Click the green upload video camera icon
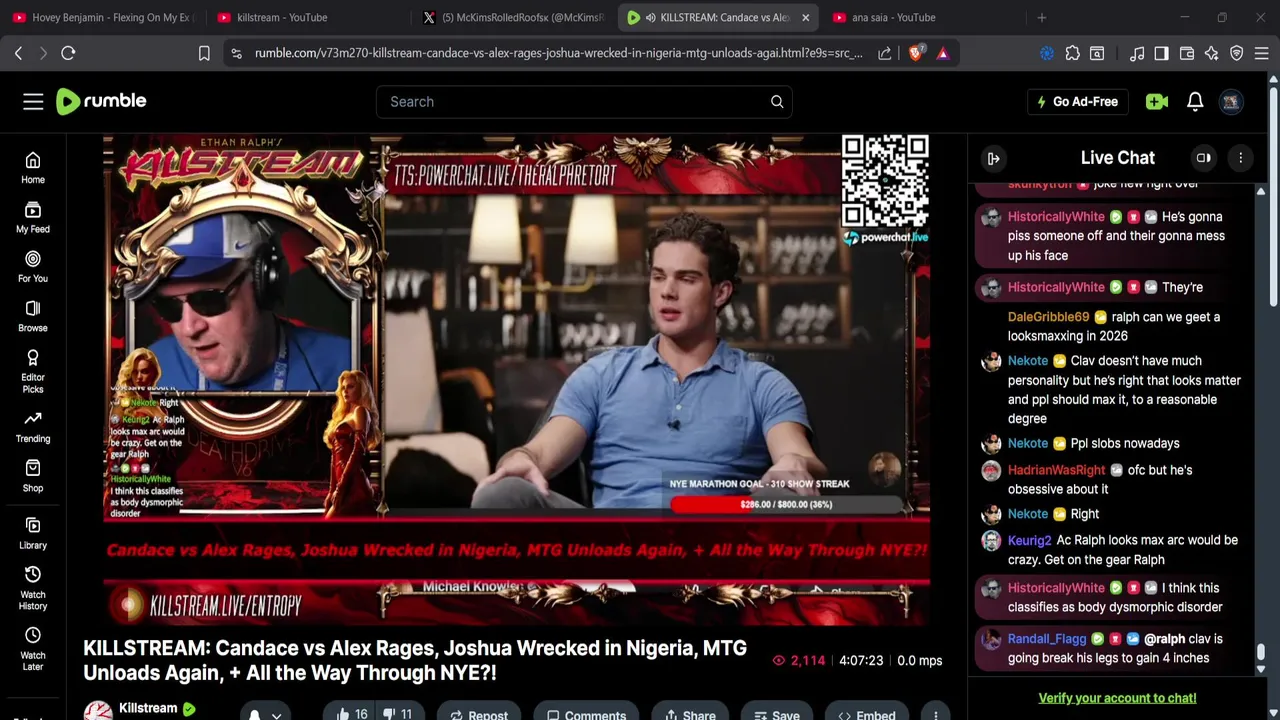 (x=1157, y=101)
